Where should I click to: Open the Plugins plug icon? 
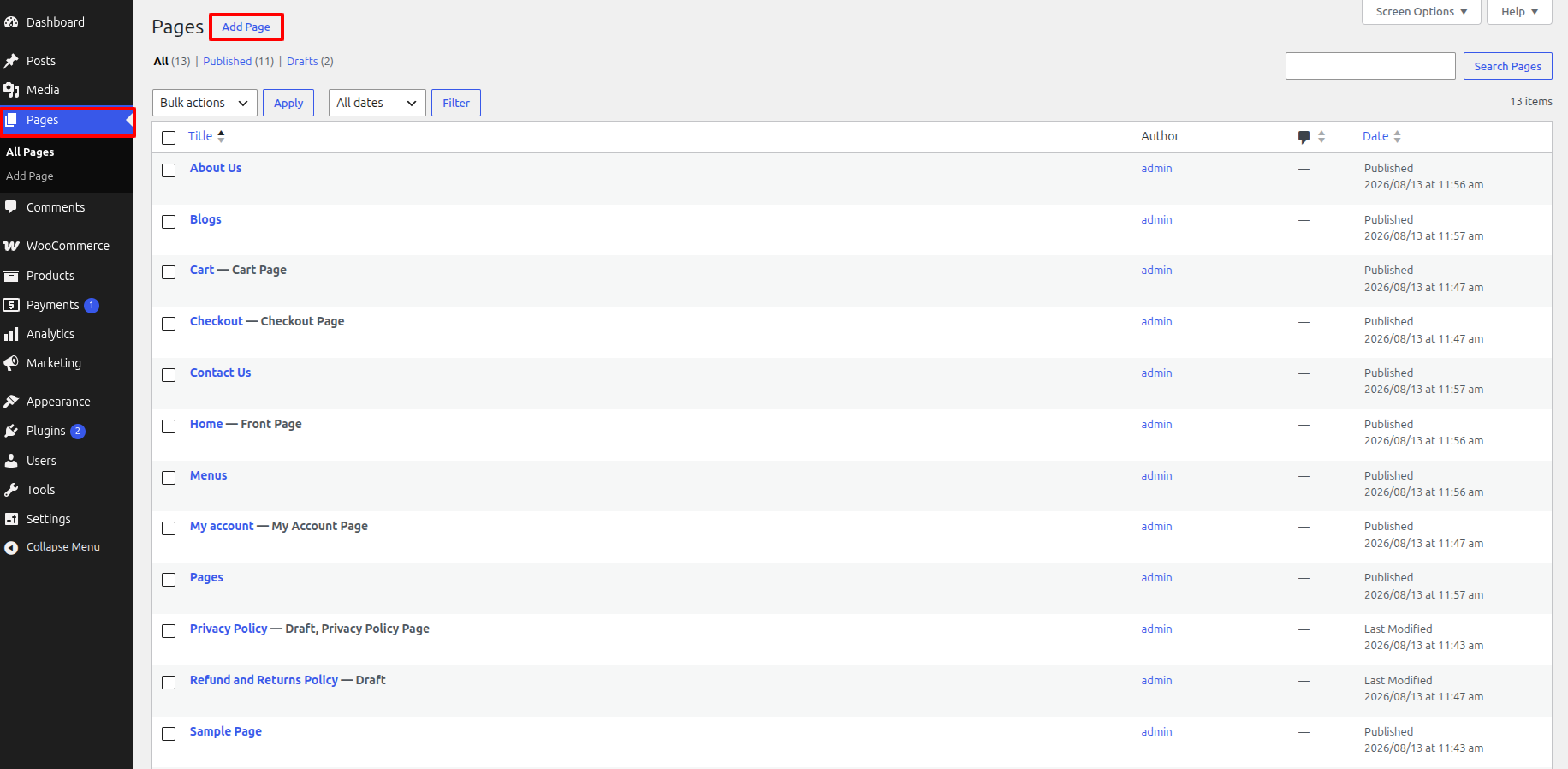point(11,431)
